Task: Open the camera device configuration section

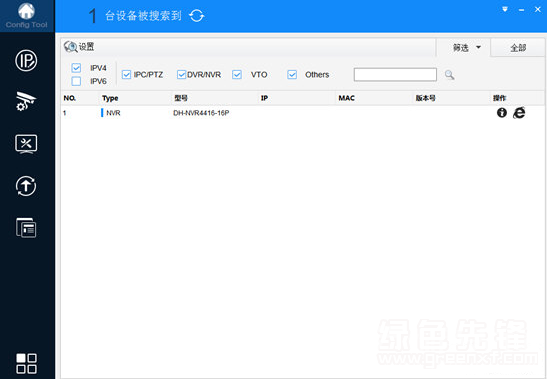Action: point(26,101)
